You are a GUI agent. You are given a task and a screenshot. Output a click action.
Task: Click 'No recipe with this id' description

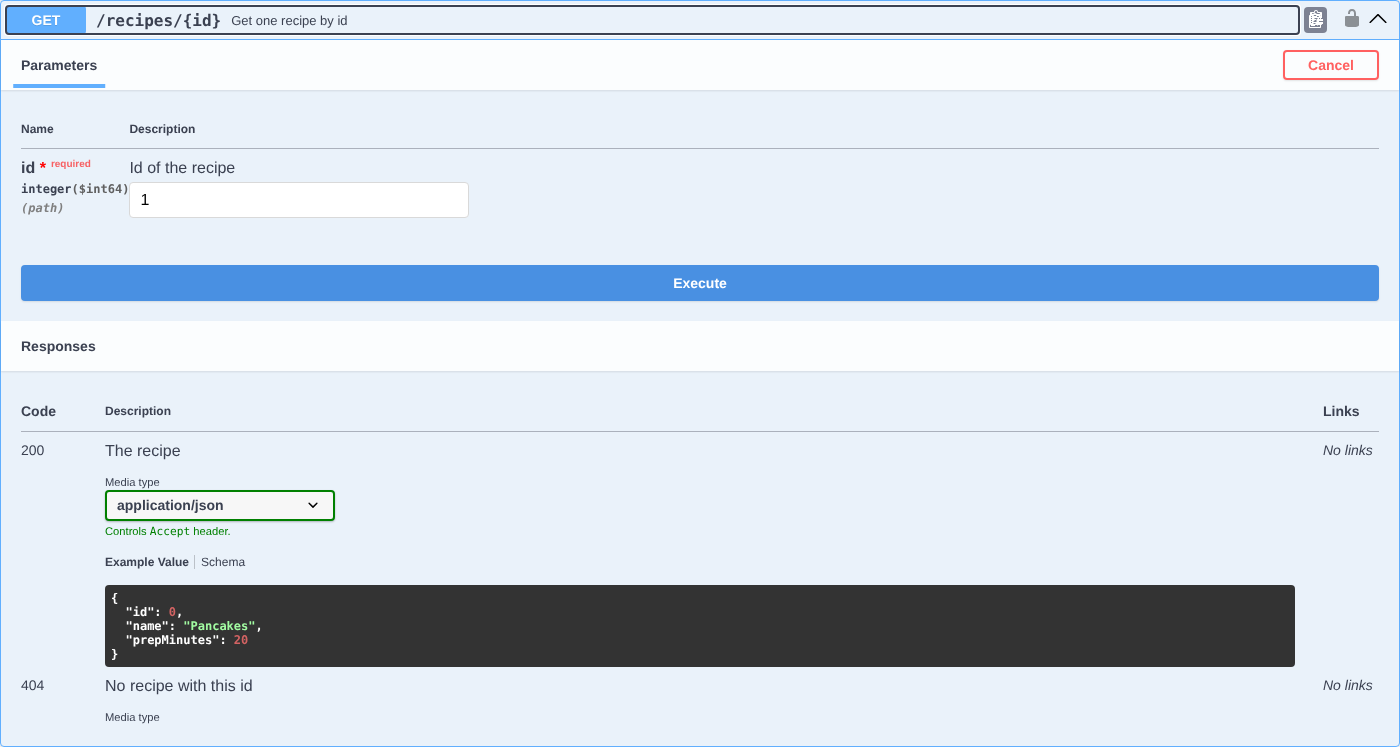click(179, 686)
